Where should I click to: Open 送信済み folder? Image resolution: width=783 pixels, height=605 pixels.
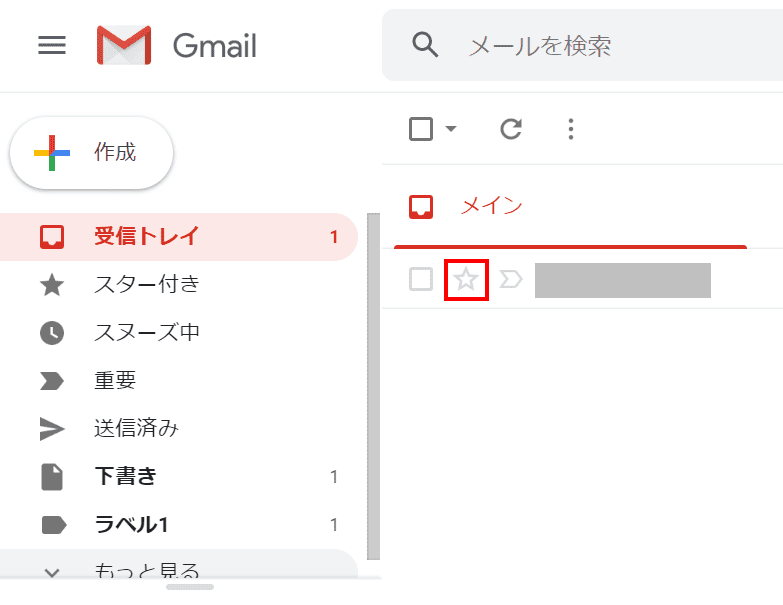pos(179,428)
